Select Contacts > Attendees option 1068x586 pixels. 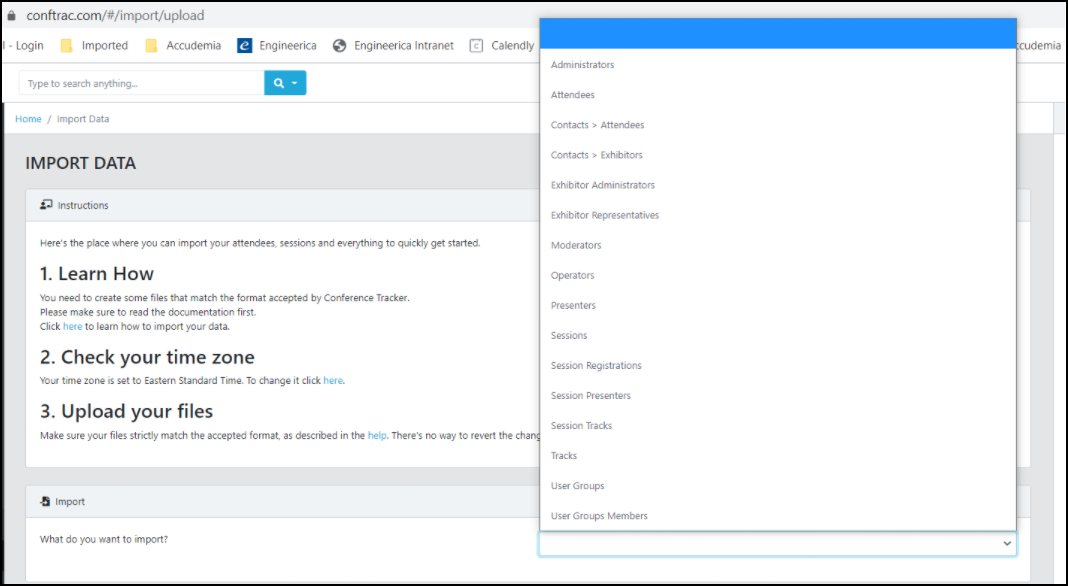pyautogui.click(x=778, y=125)
